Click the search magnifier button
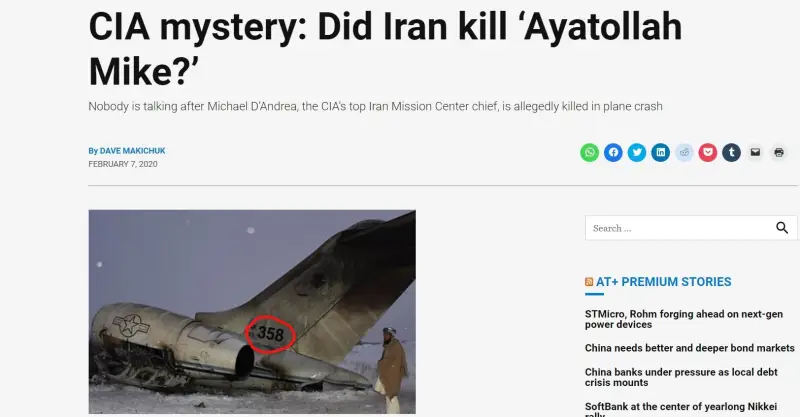Viewport: 800px width, 417px height. click(x=782, y=228)
